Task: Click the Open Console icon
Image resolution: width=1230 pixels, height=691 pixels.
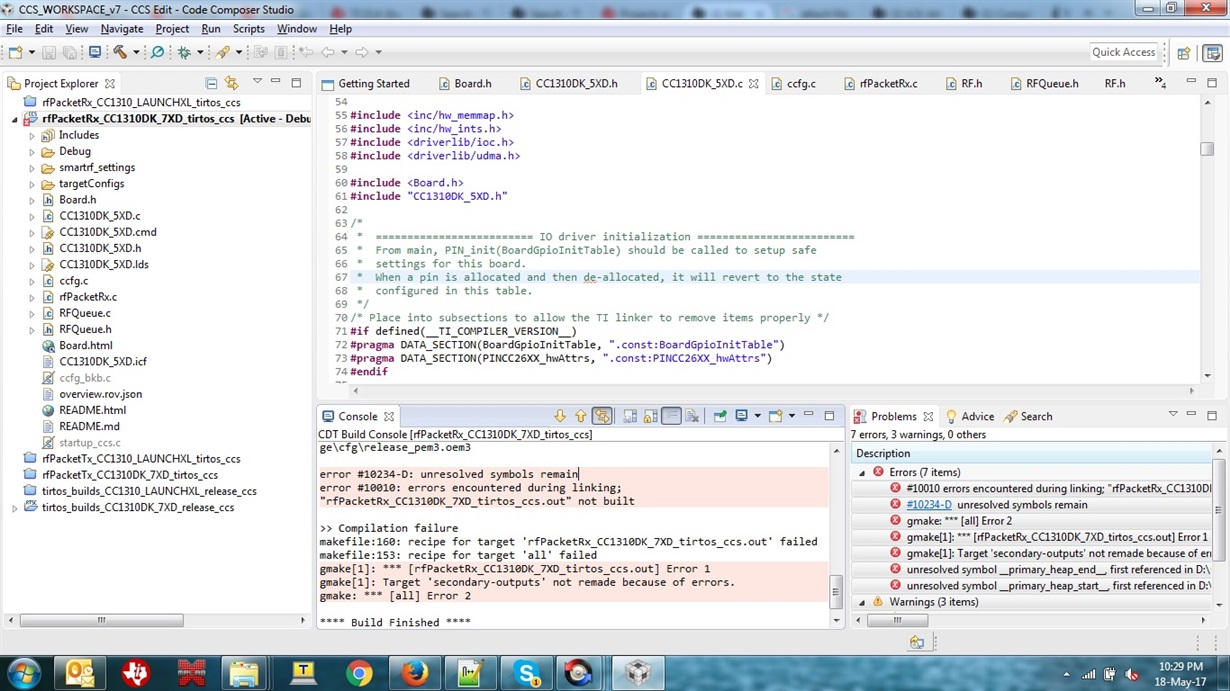Action: tap(776, 416)
